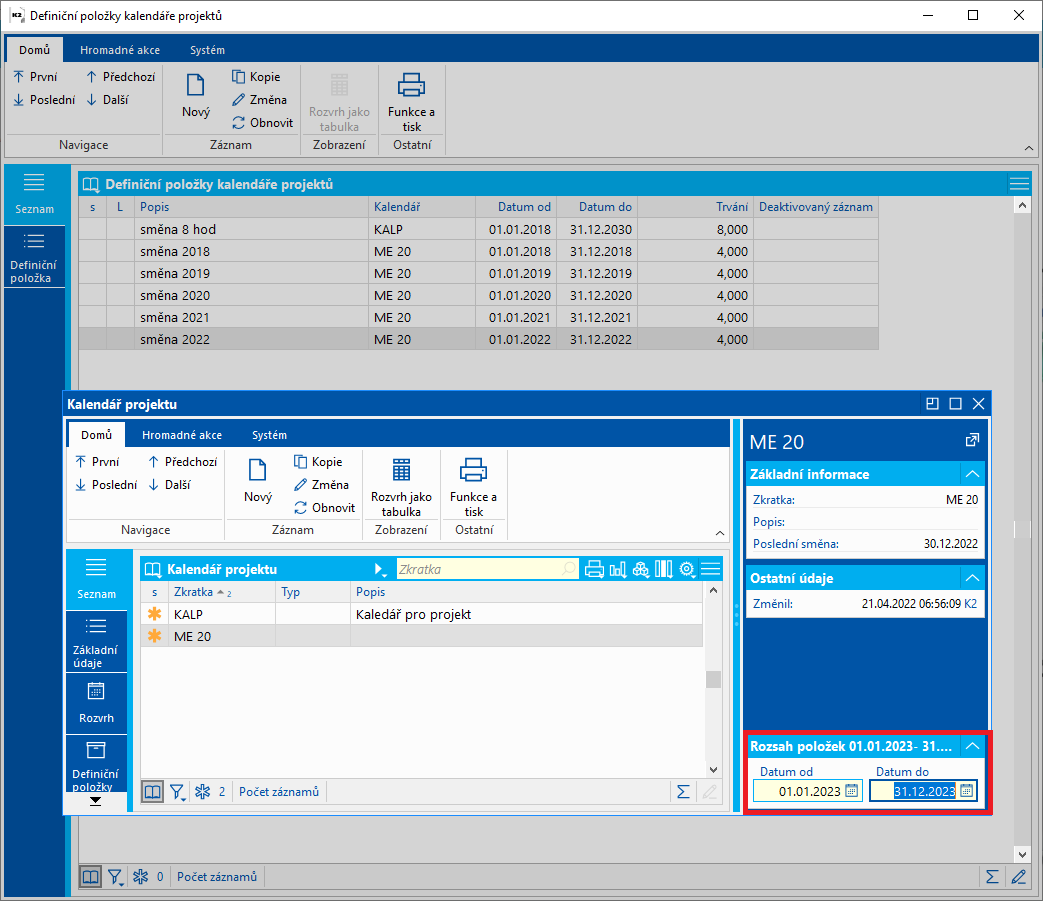Open filter dropdown in Kalendář projektu status bar
The height and width of the screenshot is (901, 1043).
[177, 792]
